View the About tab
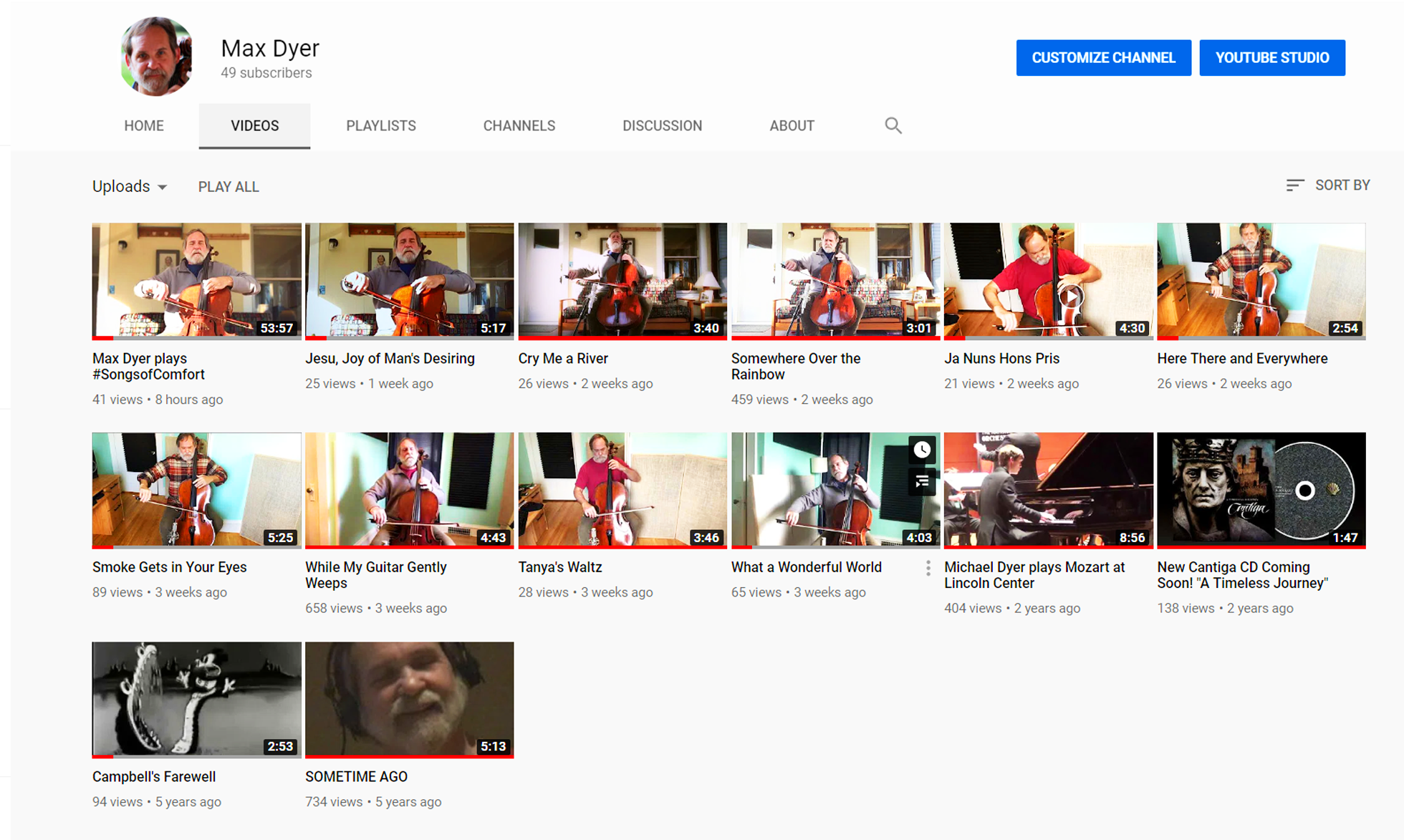1404x840 pixels. pyautogui.click(x=792, y=125)
